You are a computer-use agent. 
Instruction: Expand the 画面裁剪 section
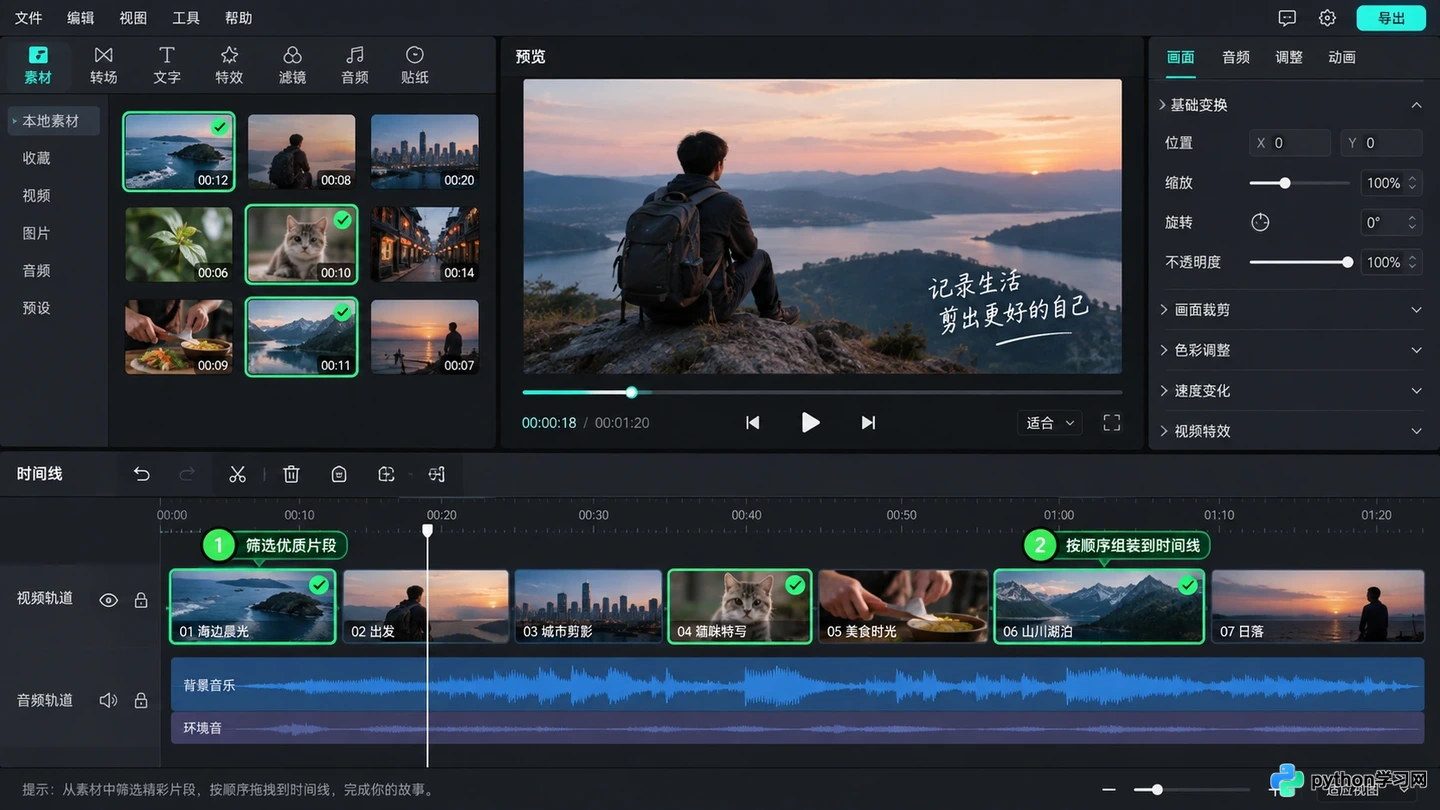pyautogui.click(x=1290, y=310)
